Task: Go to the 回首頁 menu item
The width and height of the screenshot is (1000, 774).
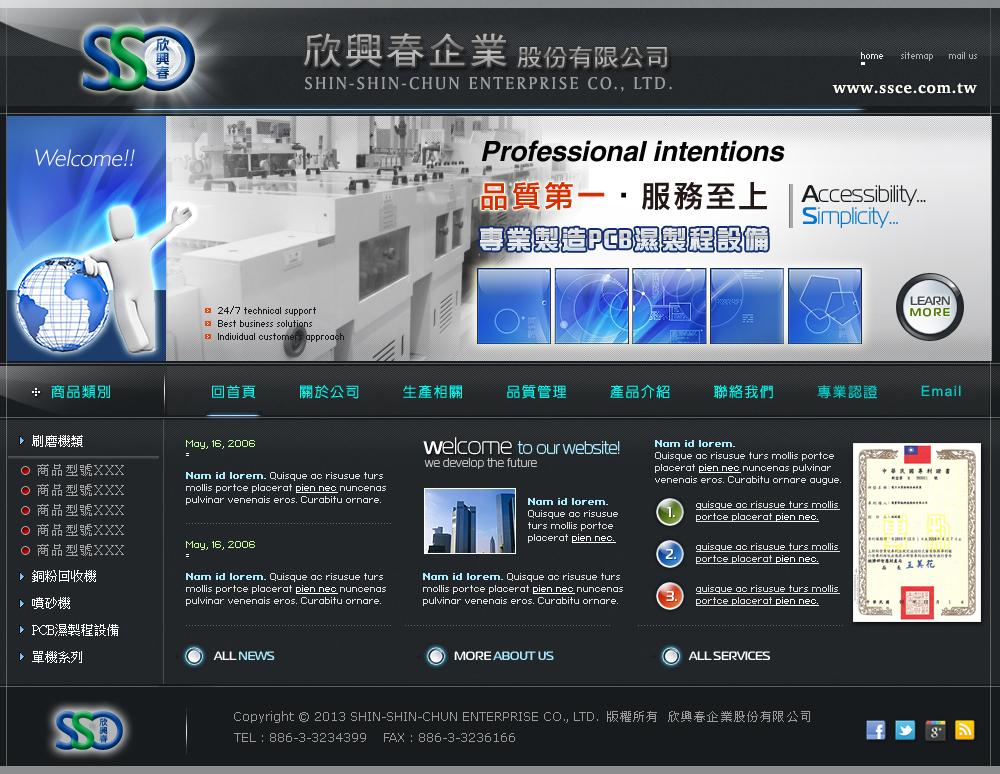Action: (x=233, y=392)
